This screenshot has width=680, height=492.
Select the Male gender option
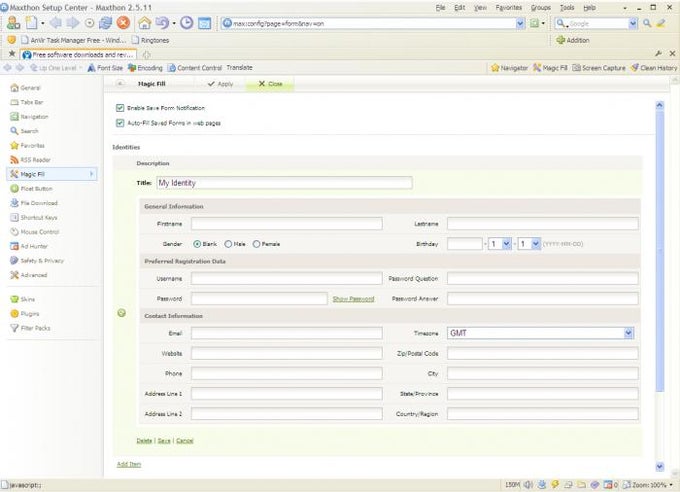pyautogui.click(x=228, y=244)
